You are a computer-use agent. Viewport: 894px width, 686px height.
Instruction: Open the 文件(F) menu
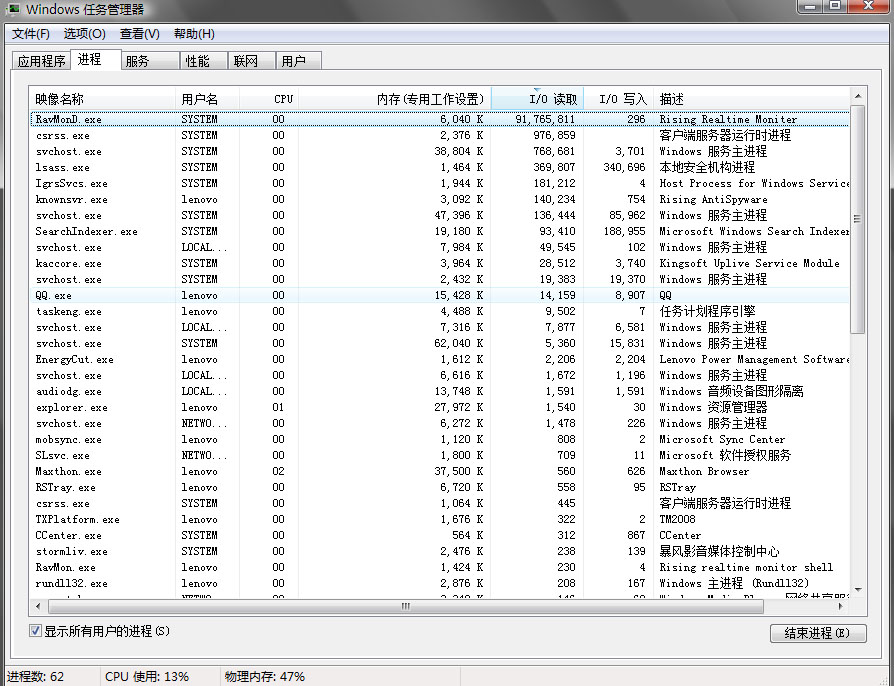coord(31,34)
